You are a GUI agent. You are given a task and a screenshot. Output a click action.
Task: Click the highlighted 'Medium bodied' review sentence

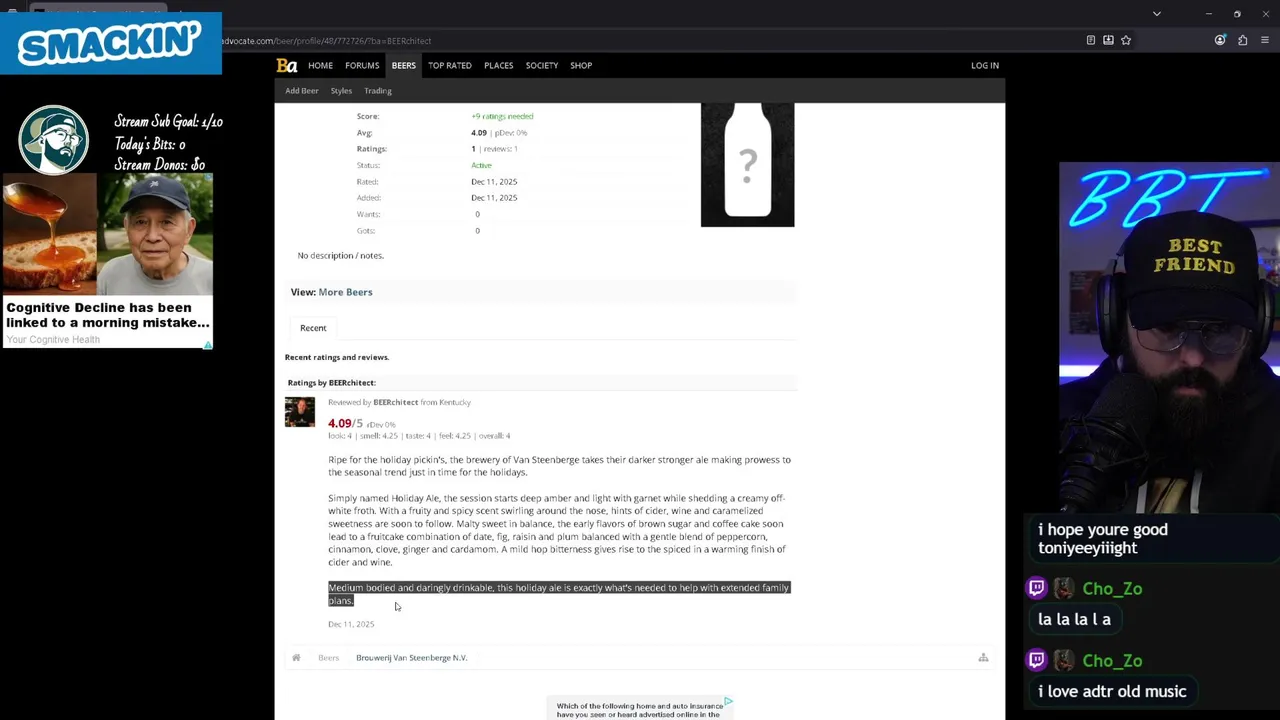point(559,594)
